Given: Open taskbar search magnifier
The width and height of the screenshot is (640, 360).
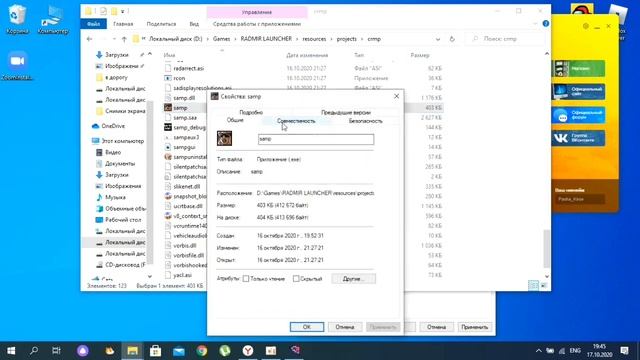Looking at the screenshot, I should pyautogui.click(x=34, y=351).
